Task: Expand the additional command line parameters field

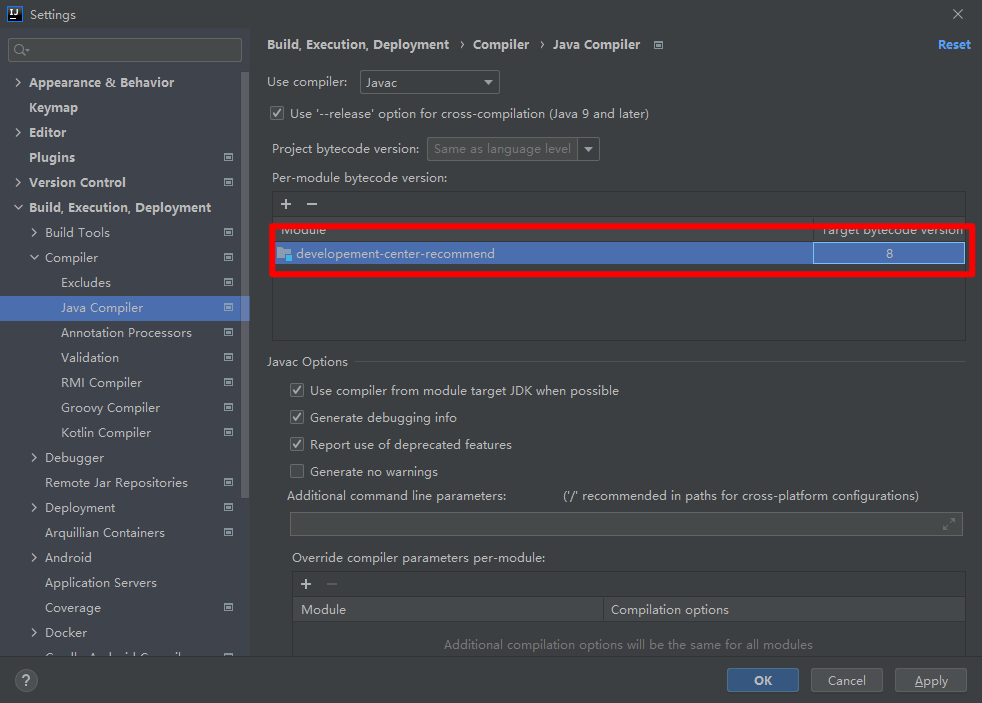Action: click(949, 524)
